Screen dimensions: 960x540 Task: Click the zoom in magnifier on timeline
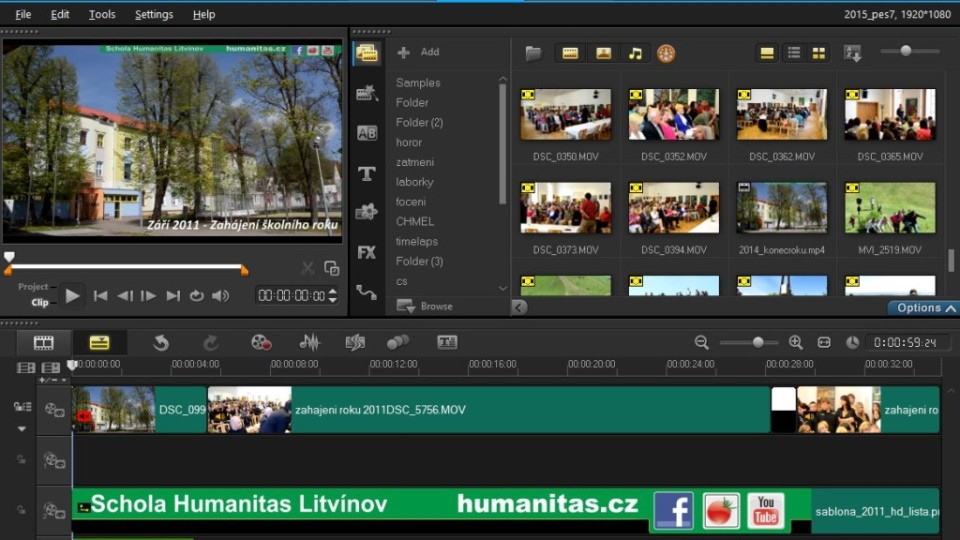pyautogui.click(x=796, y=343)
